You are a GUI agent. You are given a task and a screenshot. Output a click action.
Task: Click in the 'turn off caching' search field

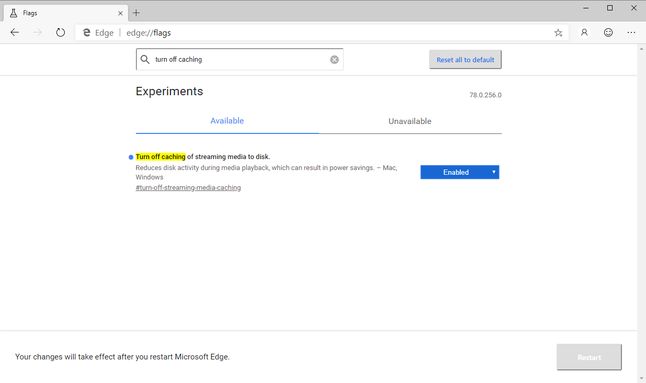pyautogui.click(x=239, y=59)
